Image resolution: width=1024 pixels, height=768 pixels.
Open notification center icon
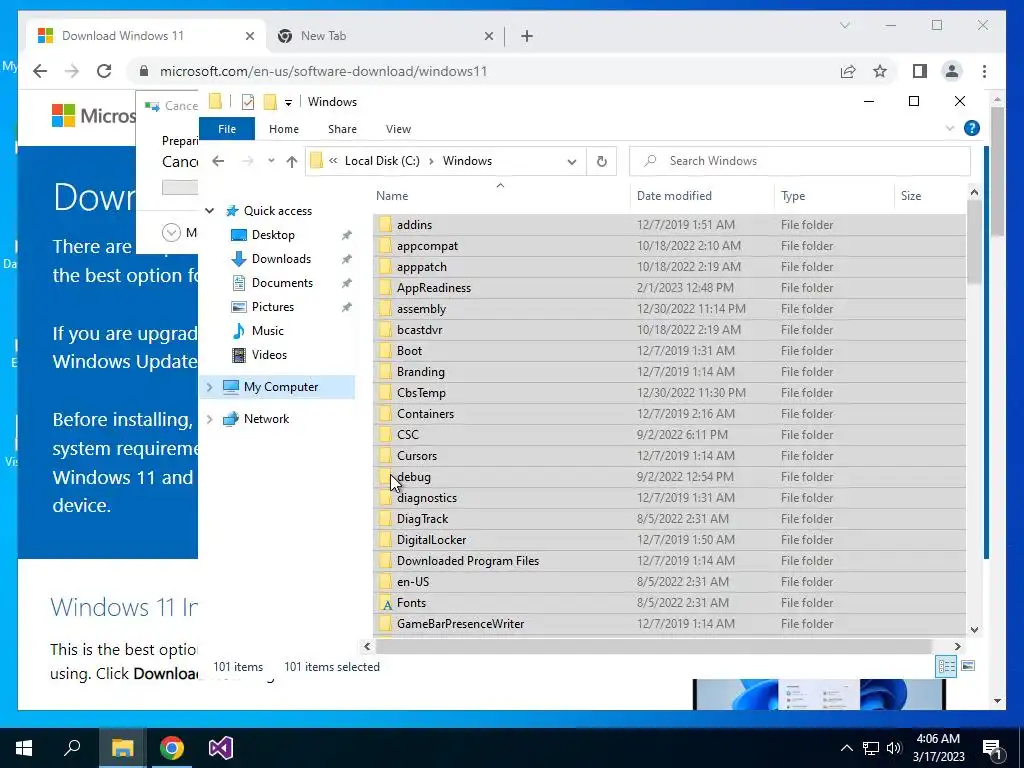pos(993,748)
